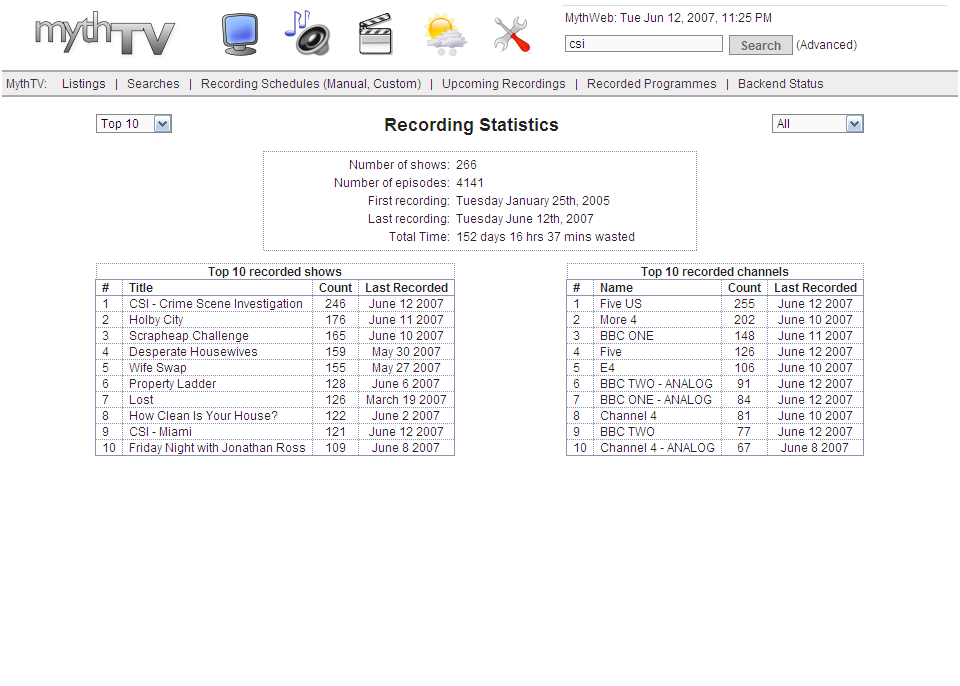Click Channel 4 - ANALOG channel
The image size is (960, 686).
(657, 448)
